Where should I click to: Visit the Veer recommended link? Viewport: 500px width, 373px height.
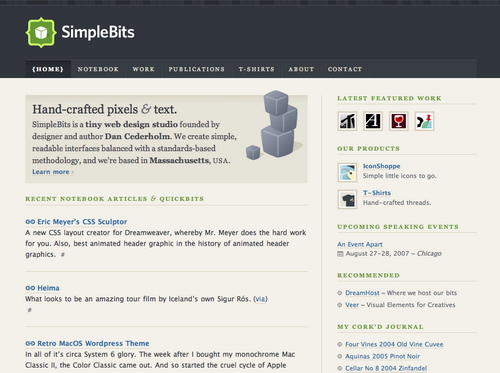pos(352,305)
